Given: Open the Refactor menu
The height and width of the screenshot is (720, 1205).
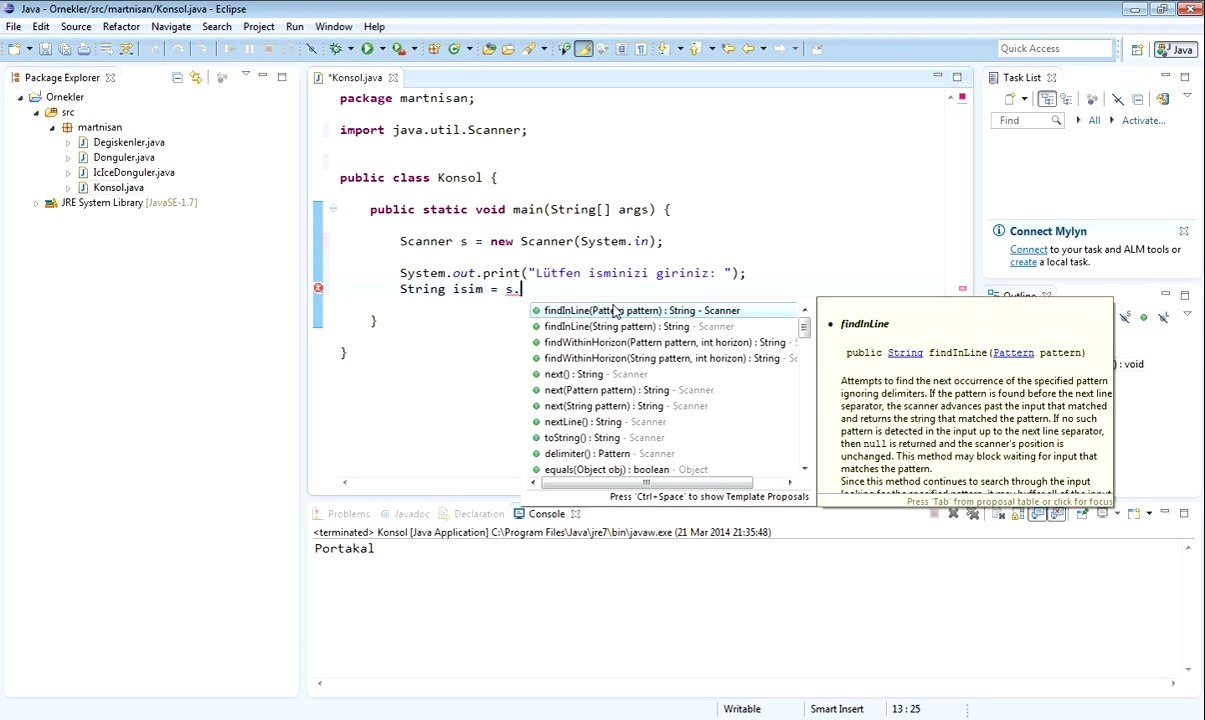Looking at the screenshot, I should point(121,26).
